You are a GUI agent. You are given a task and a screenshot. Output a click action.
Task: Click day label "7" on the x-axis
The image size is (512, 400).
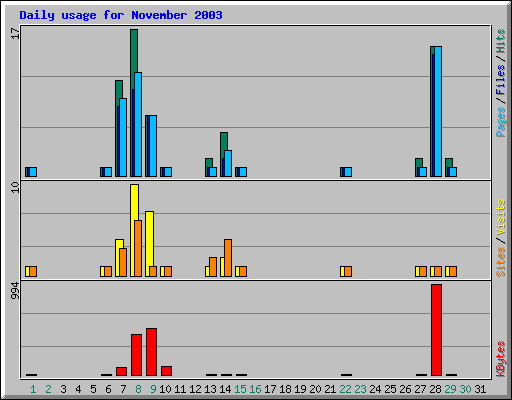[x=123, y=389]
